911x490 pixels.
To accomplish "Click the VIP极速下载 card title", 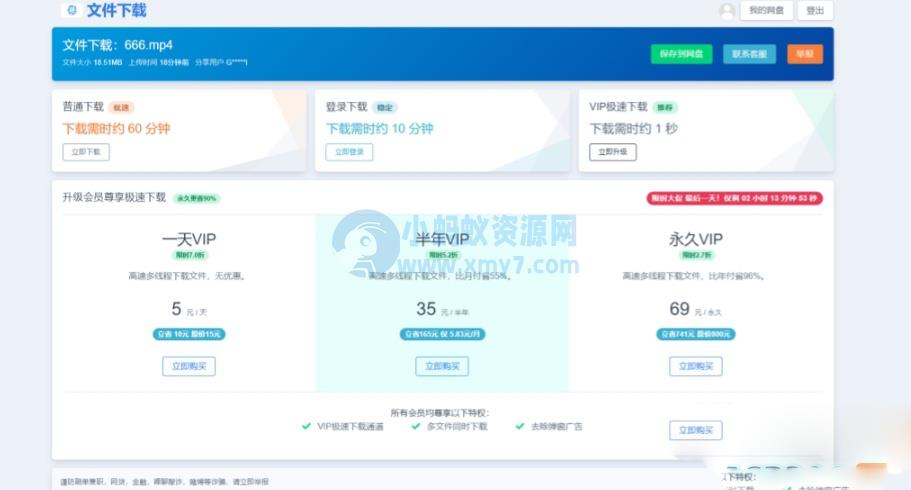I will (x=618, y=107).
